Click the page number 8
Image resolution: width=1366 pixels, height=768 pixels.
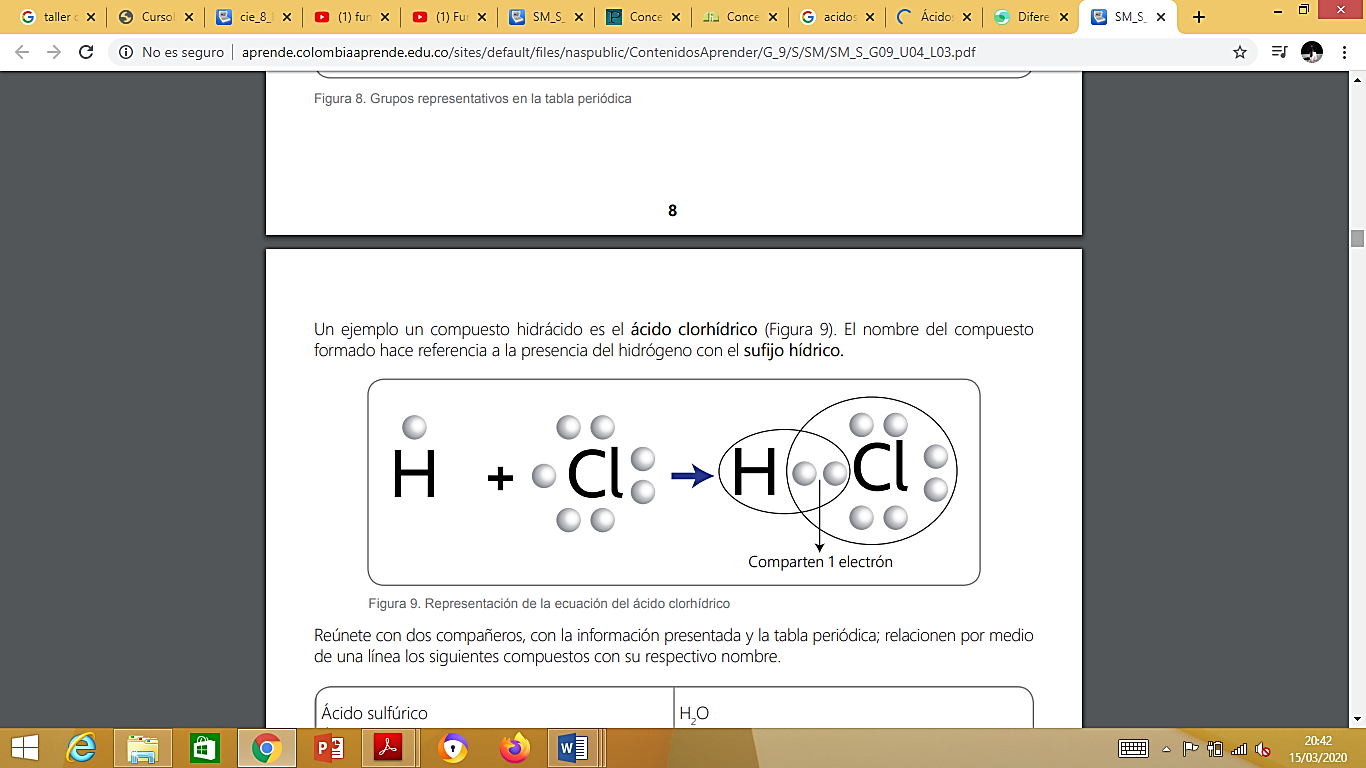(x=672, y=210)
